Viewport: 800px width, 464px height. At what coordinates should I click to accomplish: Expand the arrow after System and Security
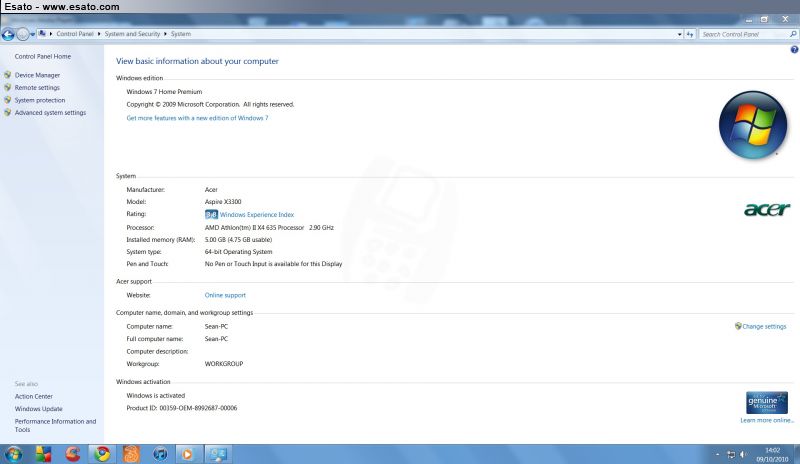click(165, 34)
